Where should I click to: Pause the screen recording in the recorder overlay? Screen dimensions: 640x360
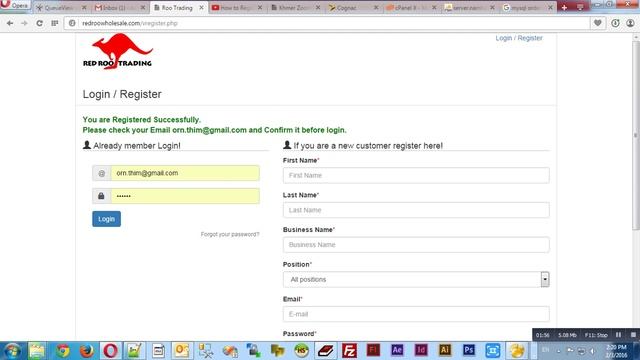click(x=618, y=335)
